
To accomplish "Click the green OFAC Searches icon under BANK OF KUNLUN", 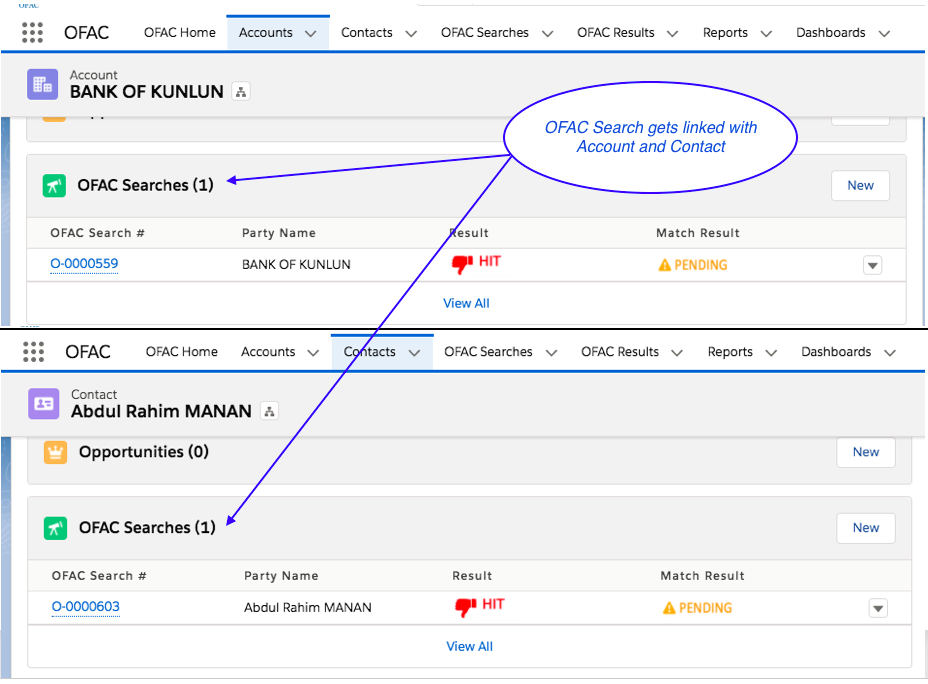I will pyautogui.click(x=55, y=186).
